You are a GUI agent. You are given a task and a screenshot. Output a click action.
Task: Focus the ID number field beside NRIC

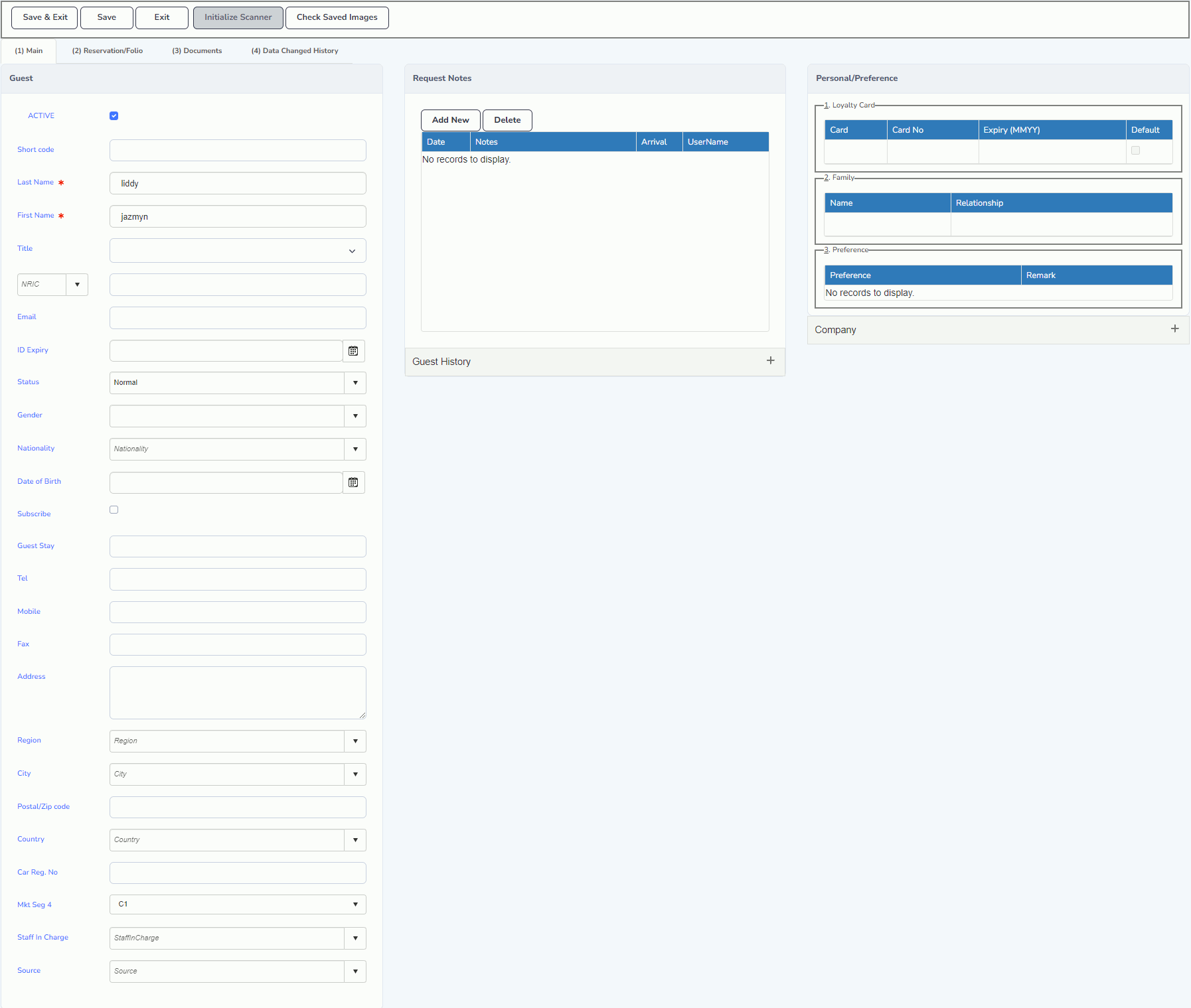click(238, 285)
